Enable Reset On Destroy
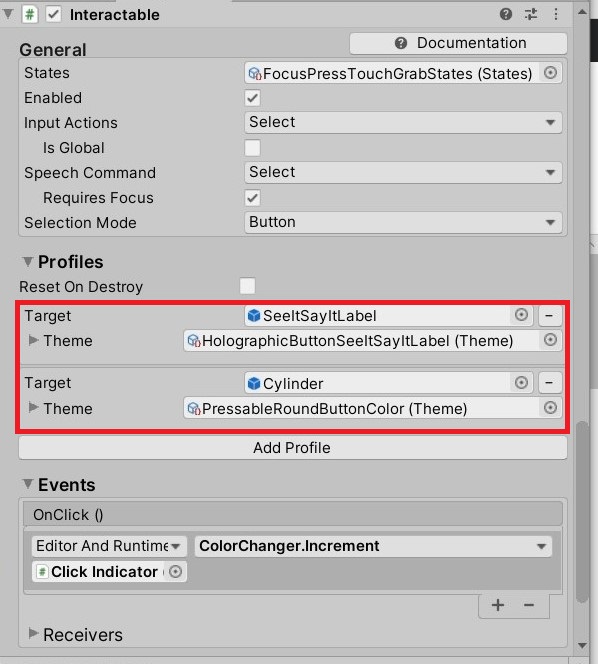 point(247,286)
